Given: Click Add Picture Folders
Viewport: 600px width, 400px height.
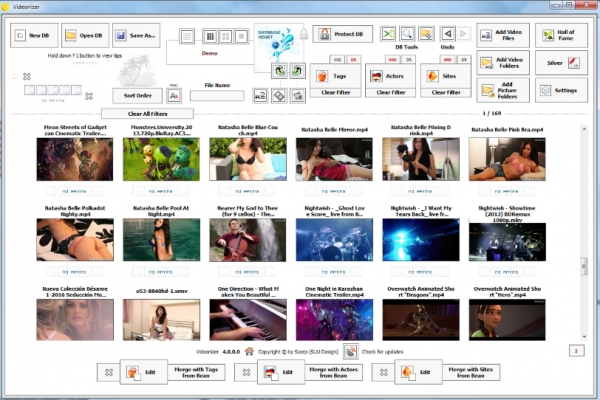Looking at the screenshot, I should (503, 90).
